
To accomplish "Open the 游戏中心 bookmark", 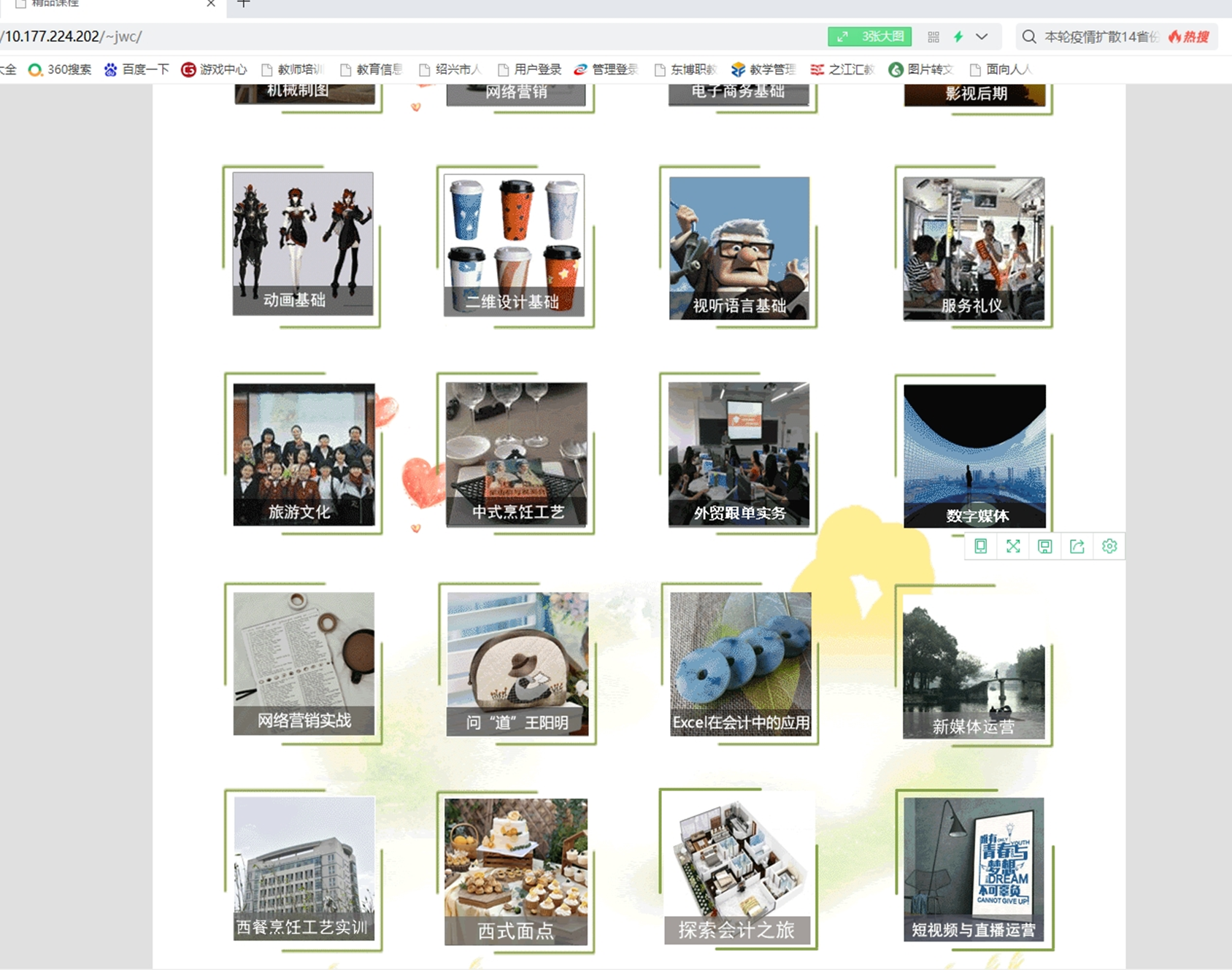I will 215,69.
